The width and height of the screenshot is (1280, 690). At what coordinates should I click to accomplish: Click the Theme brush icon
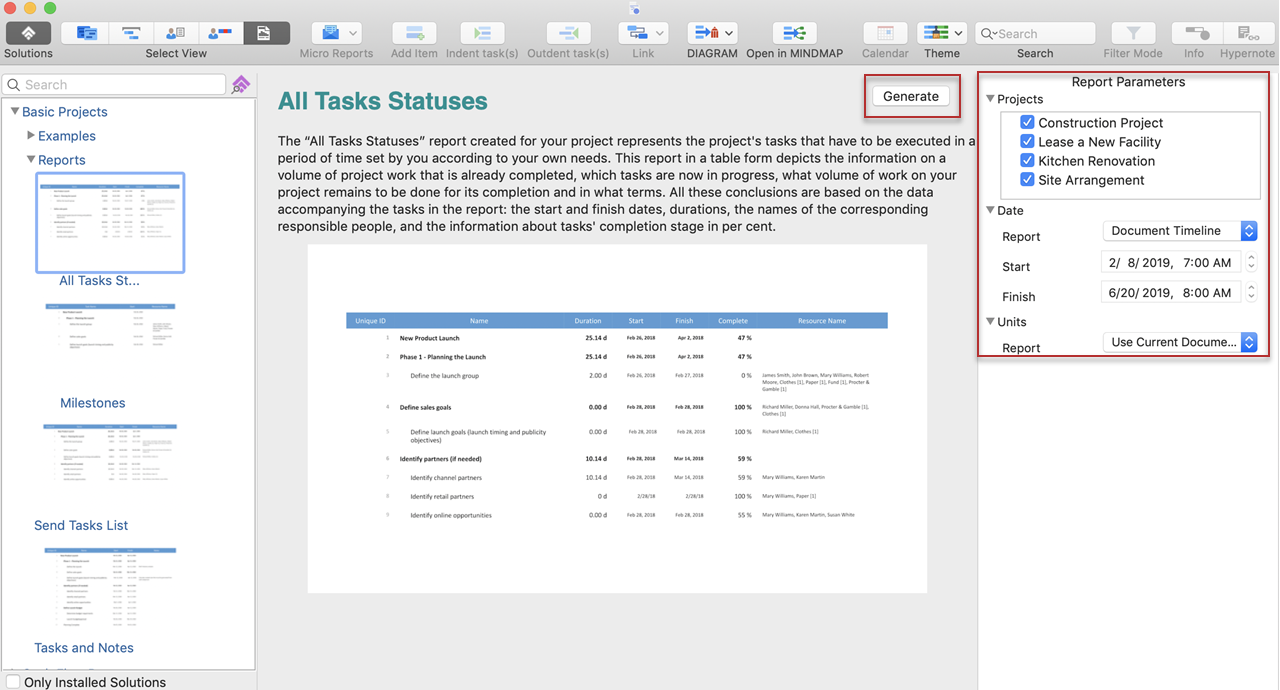pyautogui.click(x=934, y=33)
